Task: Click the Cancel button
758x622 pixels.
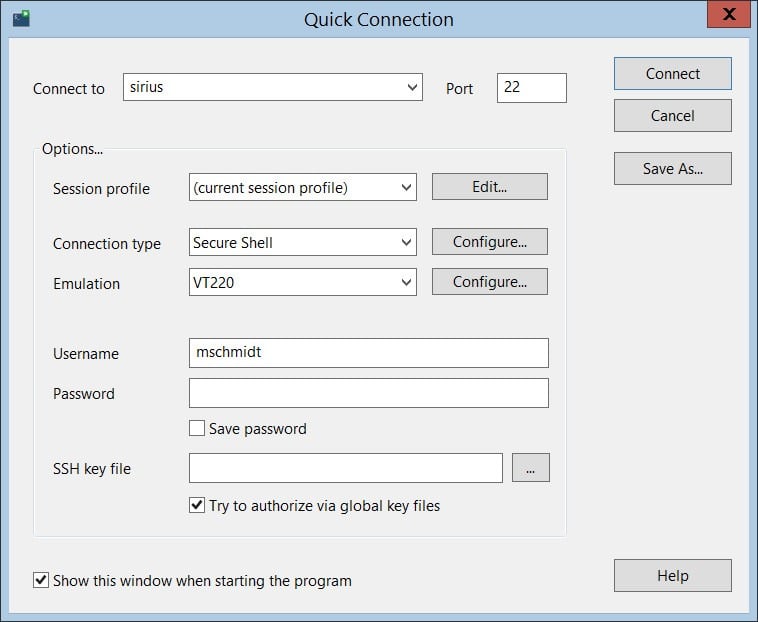Action: click(x=672, y=116)
